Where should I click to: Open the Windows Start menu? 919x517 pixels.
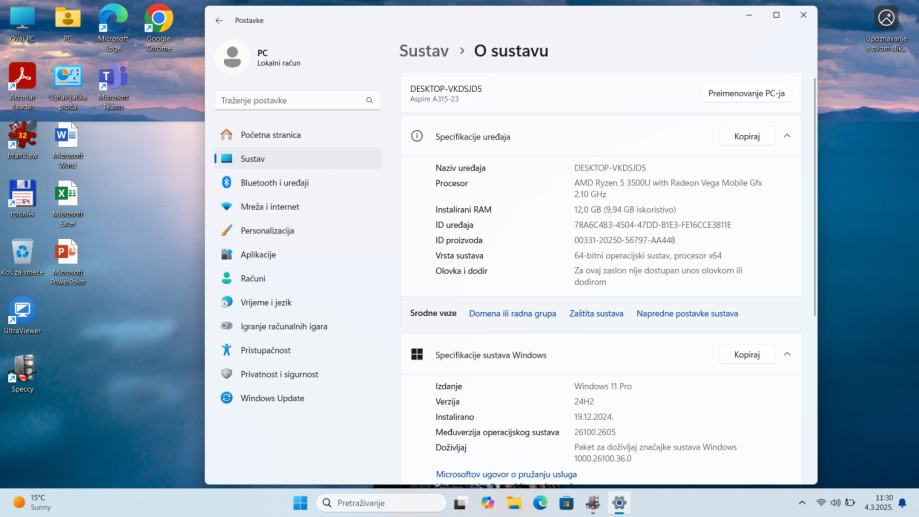pos(300,502)
